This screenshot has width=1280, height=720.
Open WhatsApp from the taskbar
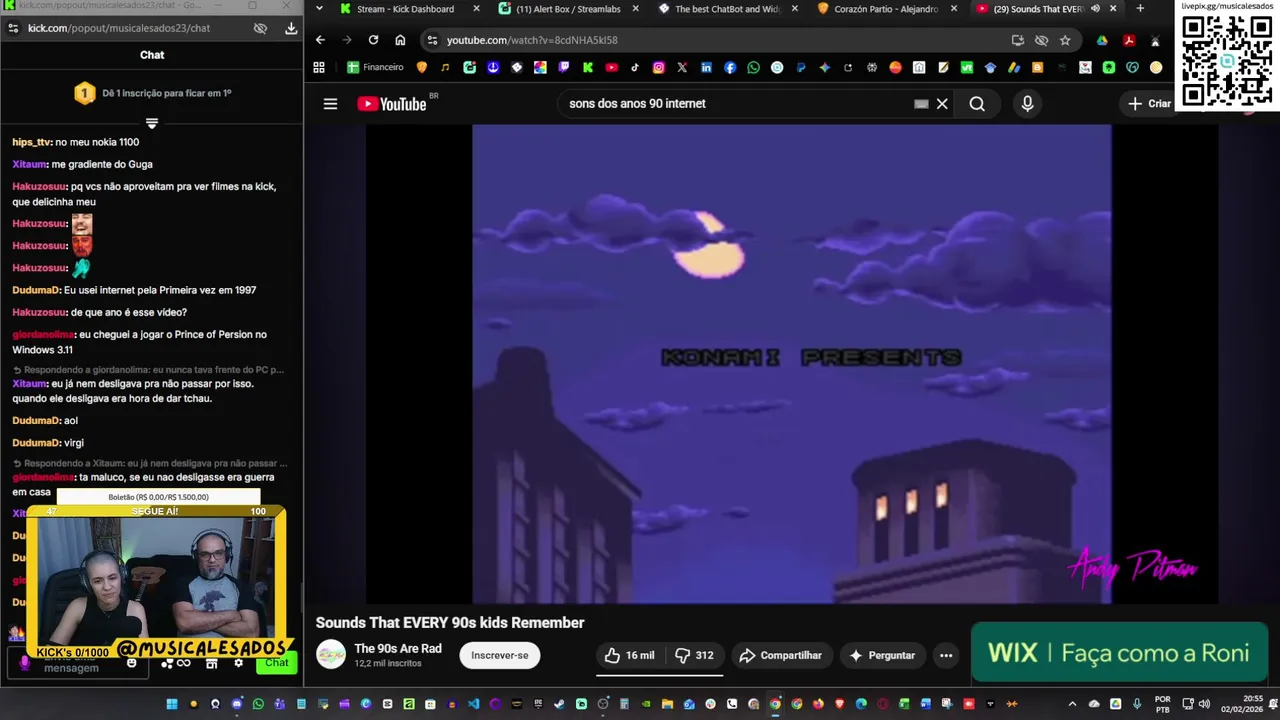[x=258, y=704]
